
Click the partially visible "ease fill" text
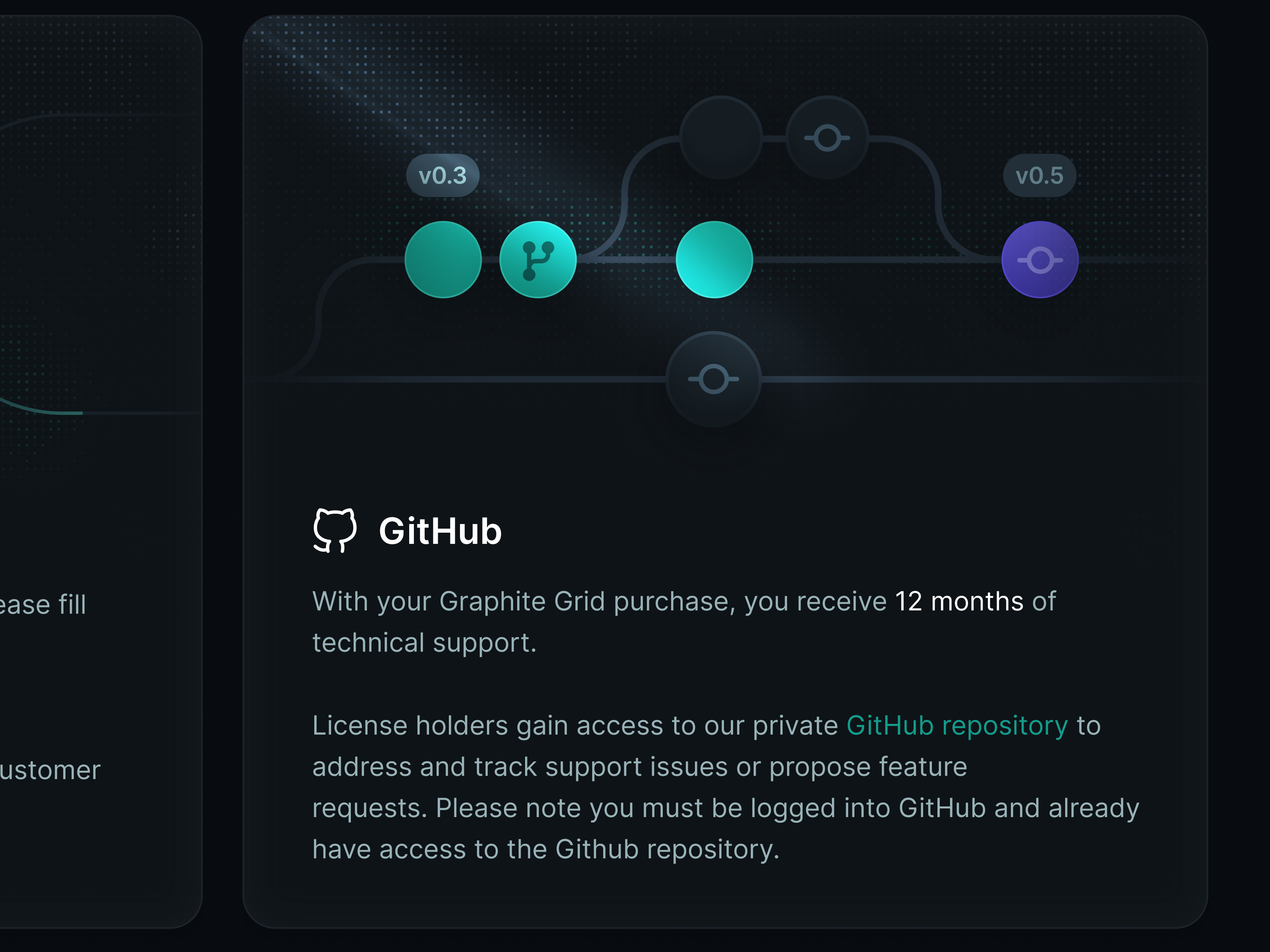click(x=43, y=604)
